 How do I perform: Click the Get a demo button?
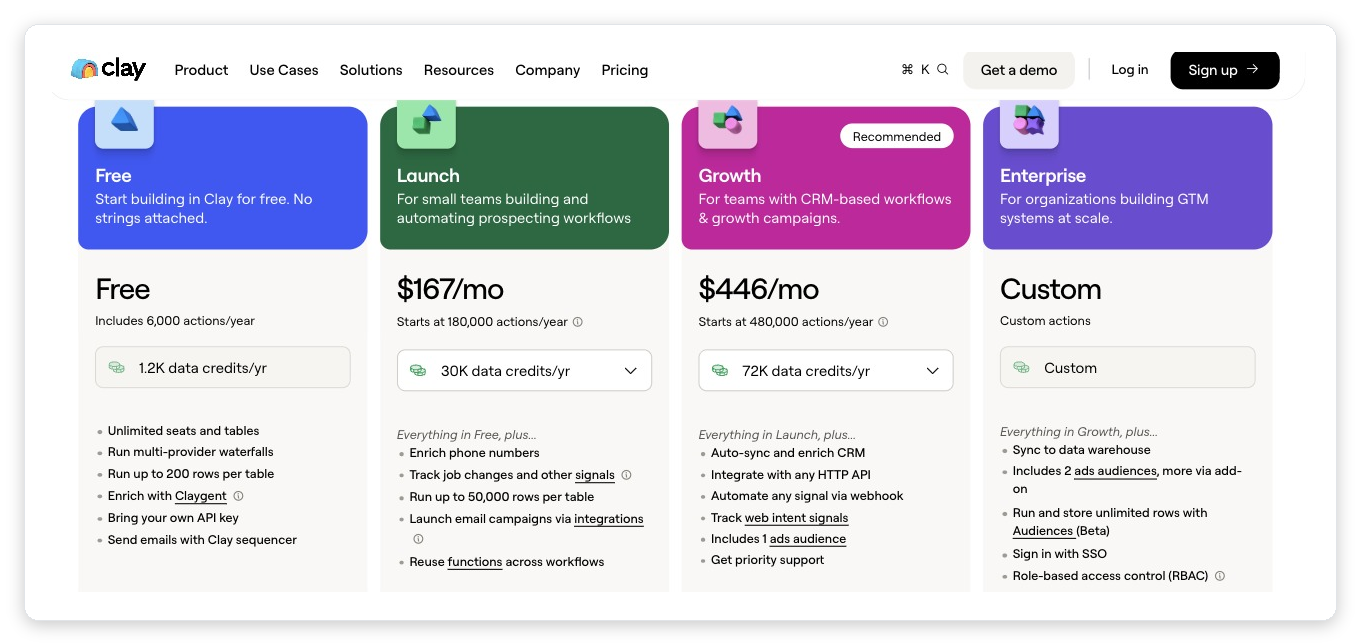[1019, 70]
